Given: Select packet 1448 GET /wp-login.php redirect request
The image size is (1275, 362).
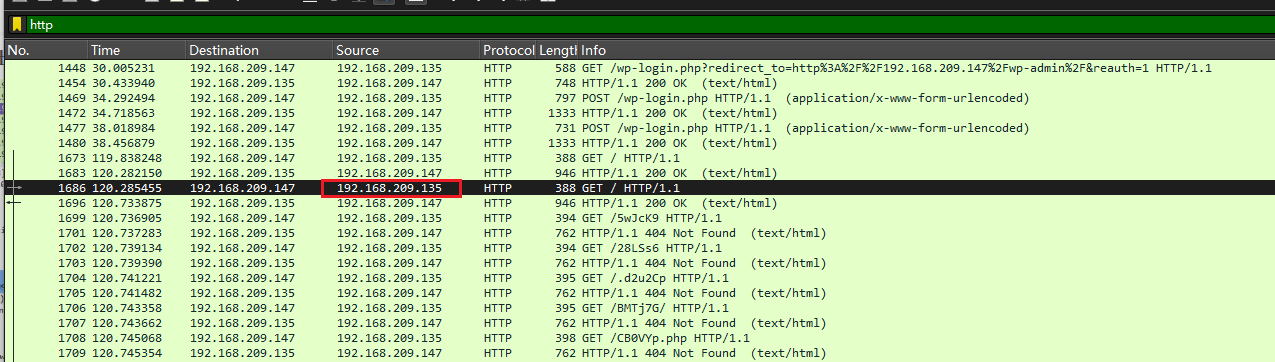Looking at the screenshot, I should pos(640,68).
